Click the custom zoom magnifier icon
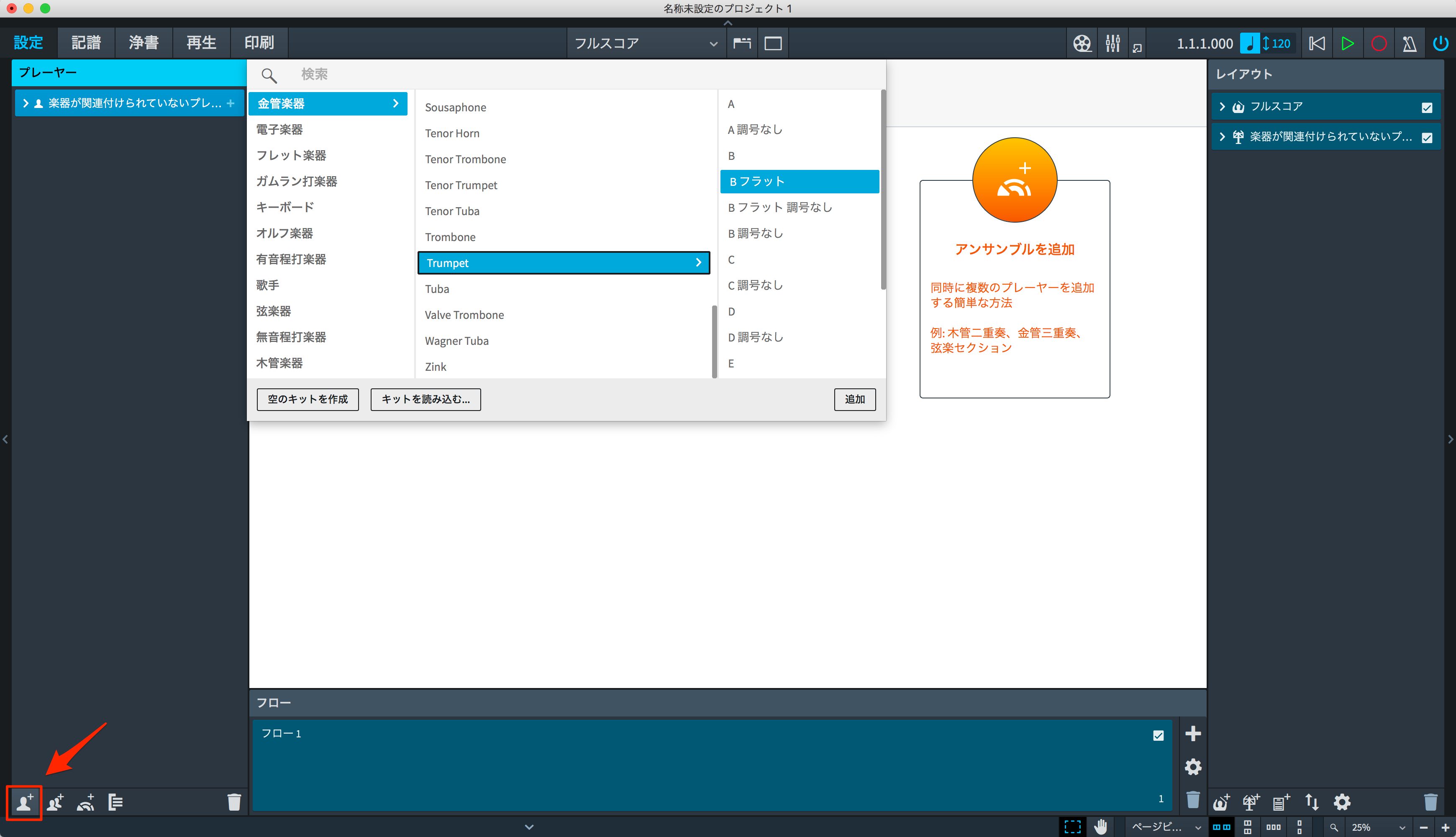The width and height of the screenshot is (1456, 837). click(1333, 827)
